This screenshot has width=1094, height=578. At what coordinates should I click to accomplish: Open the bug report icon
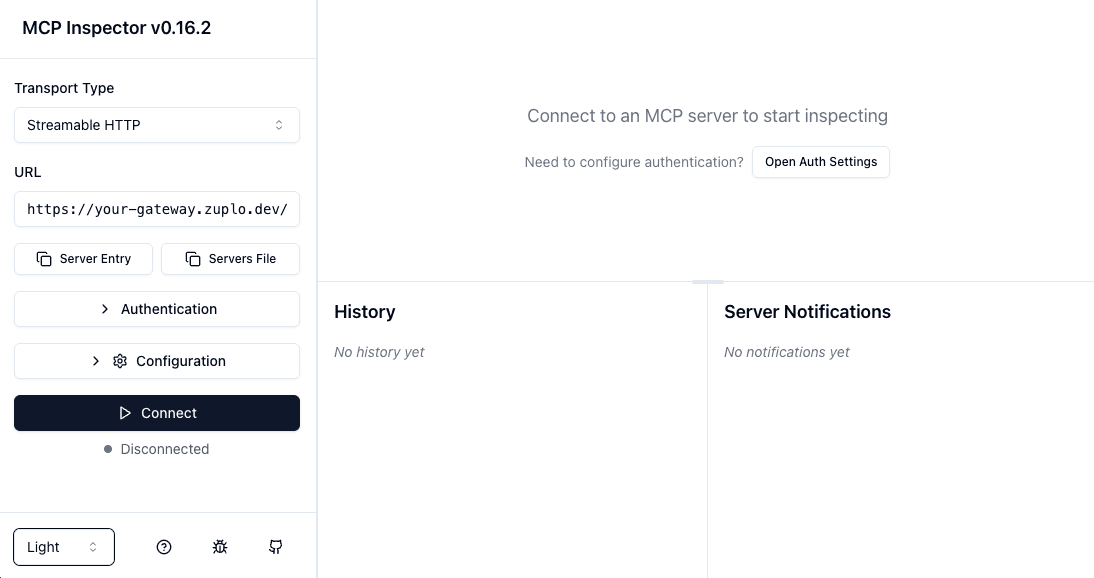coord(220,547)
